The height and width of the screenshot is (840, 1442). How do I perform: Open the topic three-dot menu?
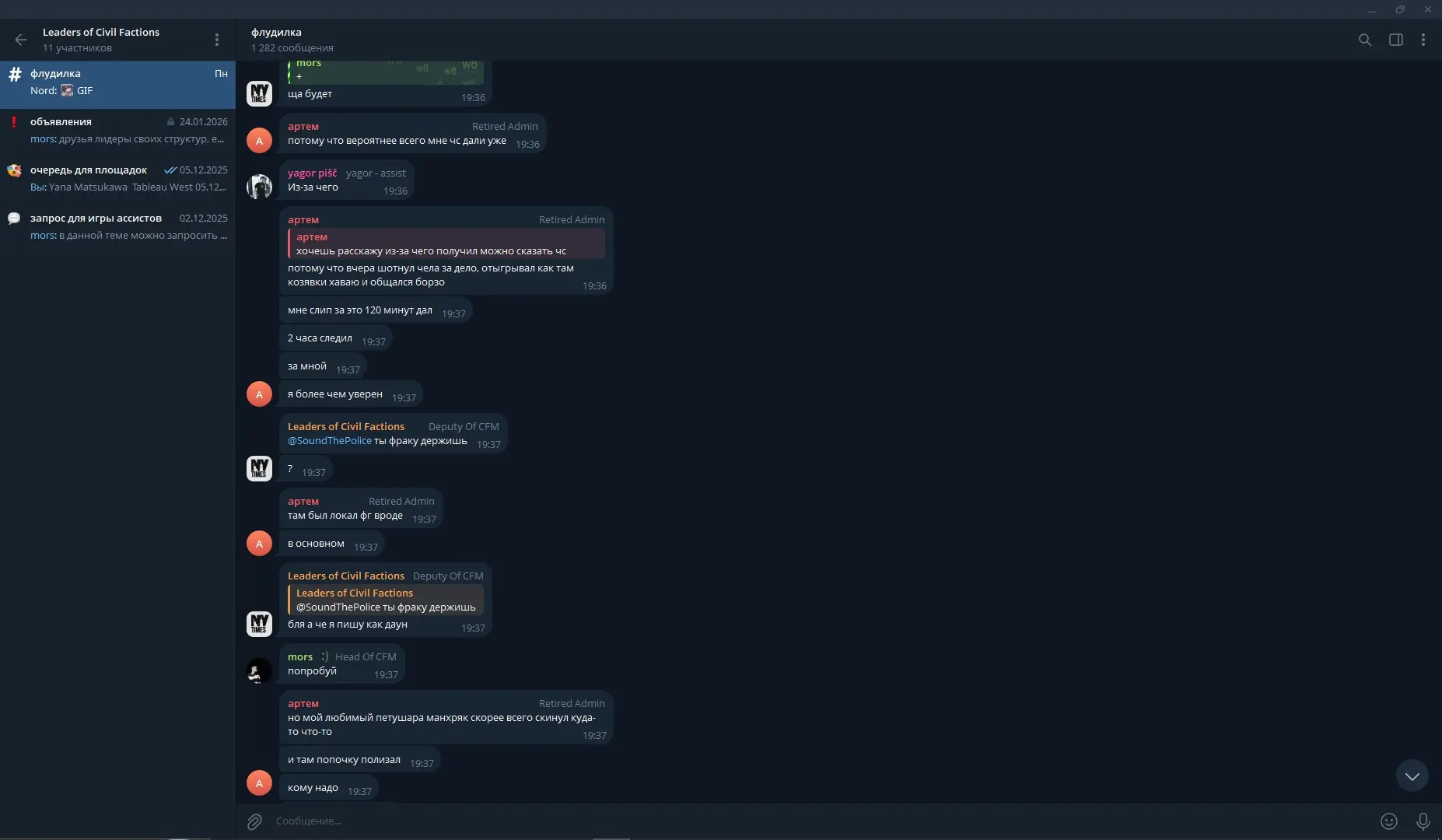click(1423, 40)
